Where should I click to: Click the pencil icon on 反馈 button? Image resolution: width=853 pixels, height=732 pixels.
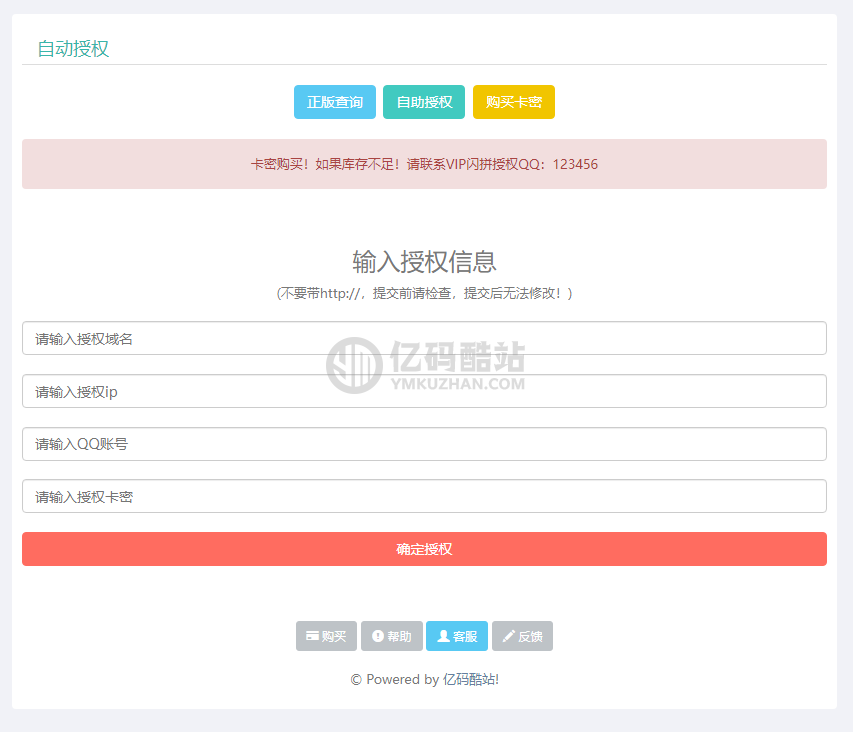point(508,636)
